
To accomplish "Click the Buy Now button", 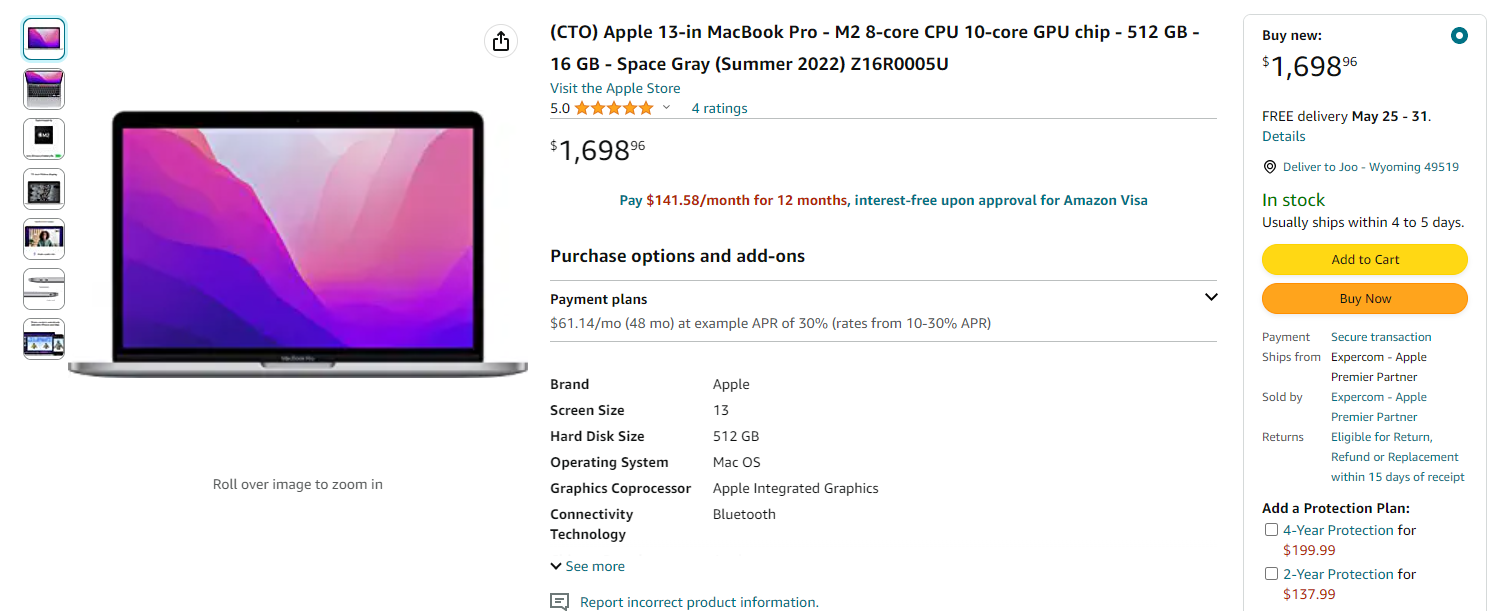I will pos(1364,298).
